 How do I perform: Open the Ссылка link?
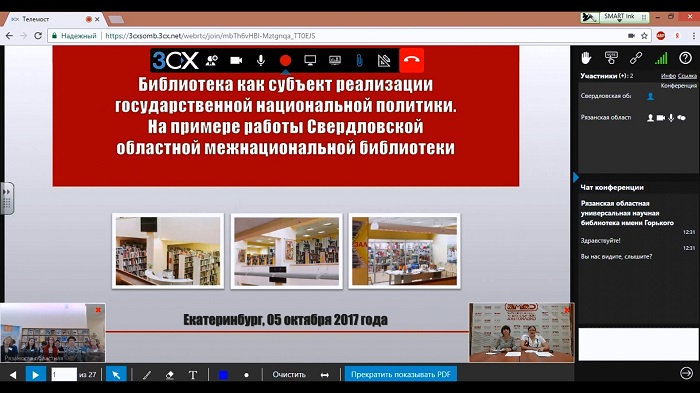coord(688,76)
